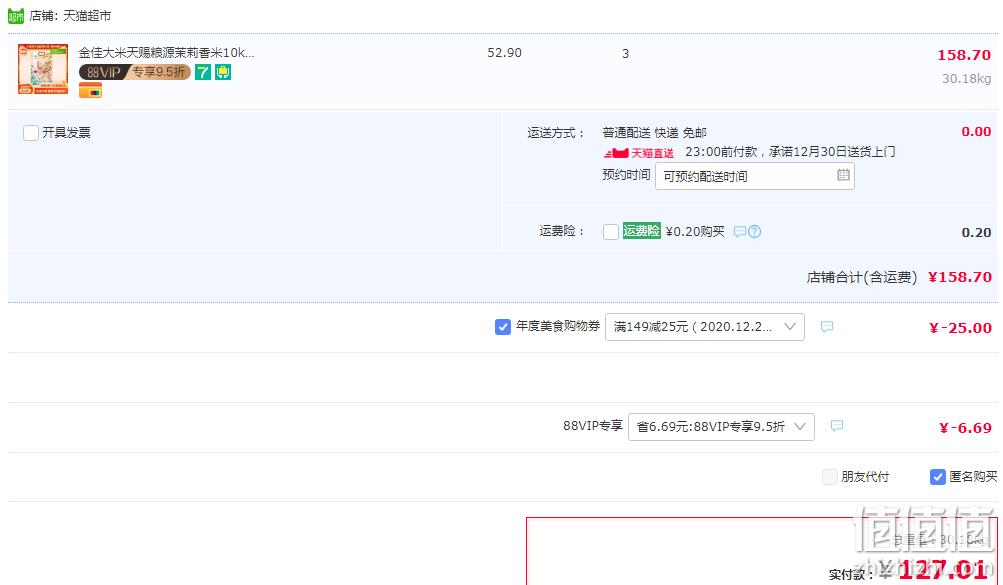Viewport: 1003px width, 585px height.
Task: Click the 88VIP discount amount ¥-6.69
Action: 965,428
